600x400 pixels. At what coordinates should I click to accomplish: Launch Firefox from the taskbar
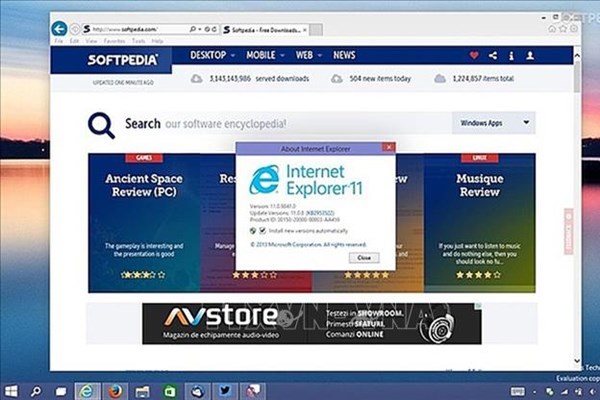click(114, 391)
